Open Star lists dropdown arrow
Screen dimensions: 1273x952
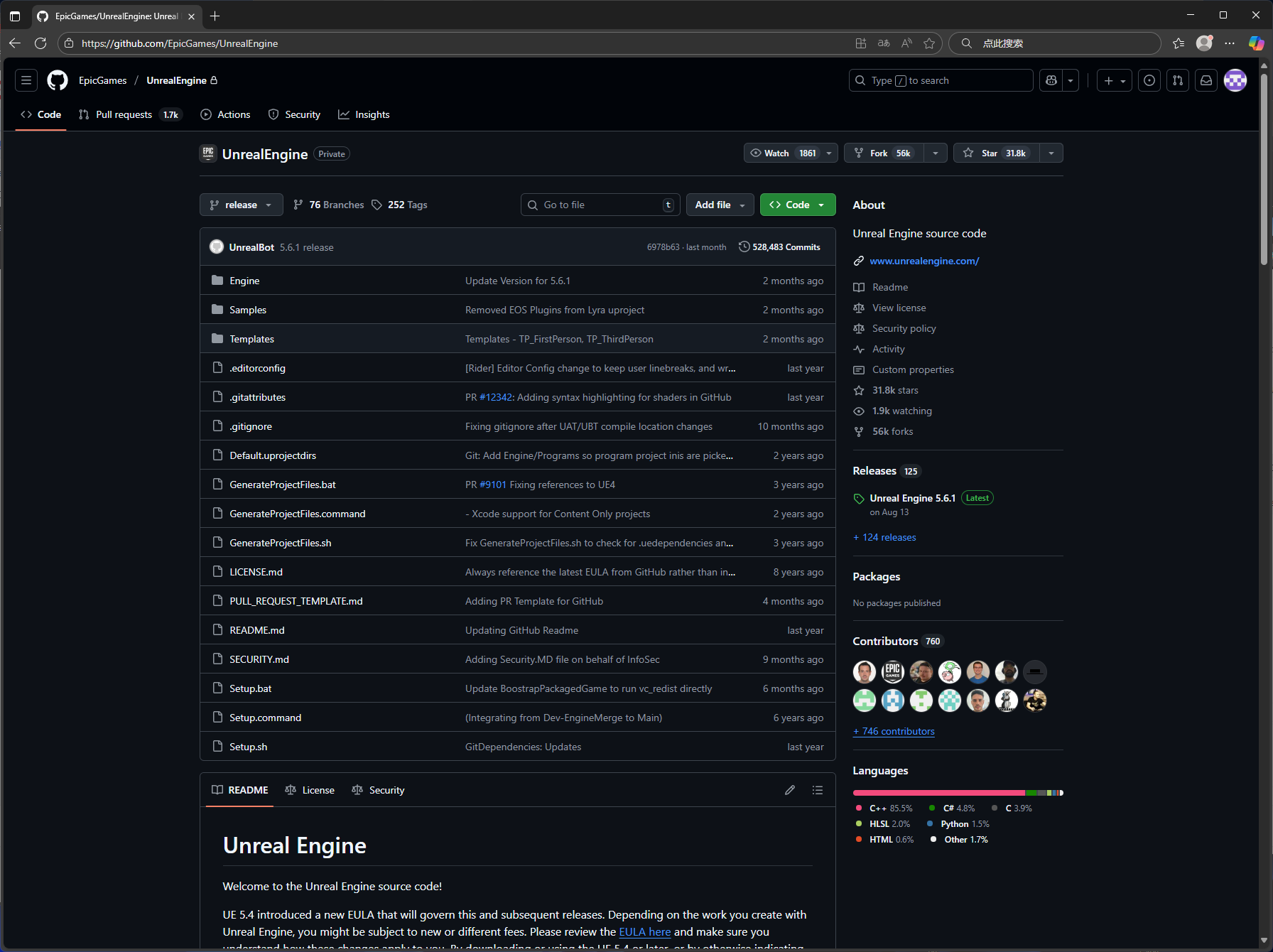pyautogui.click(x=1051, y=153)
